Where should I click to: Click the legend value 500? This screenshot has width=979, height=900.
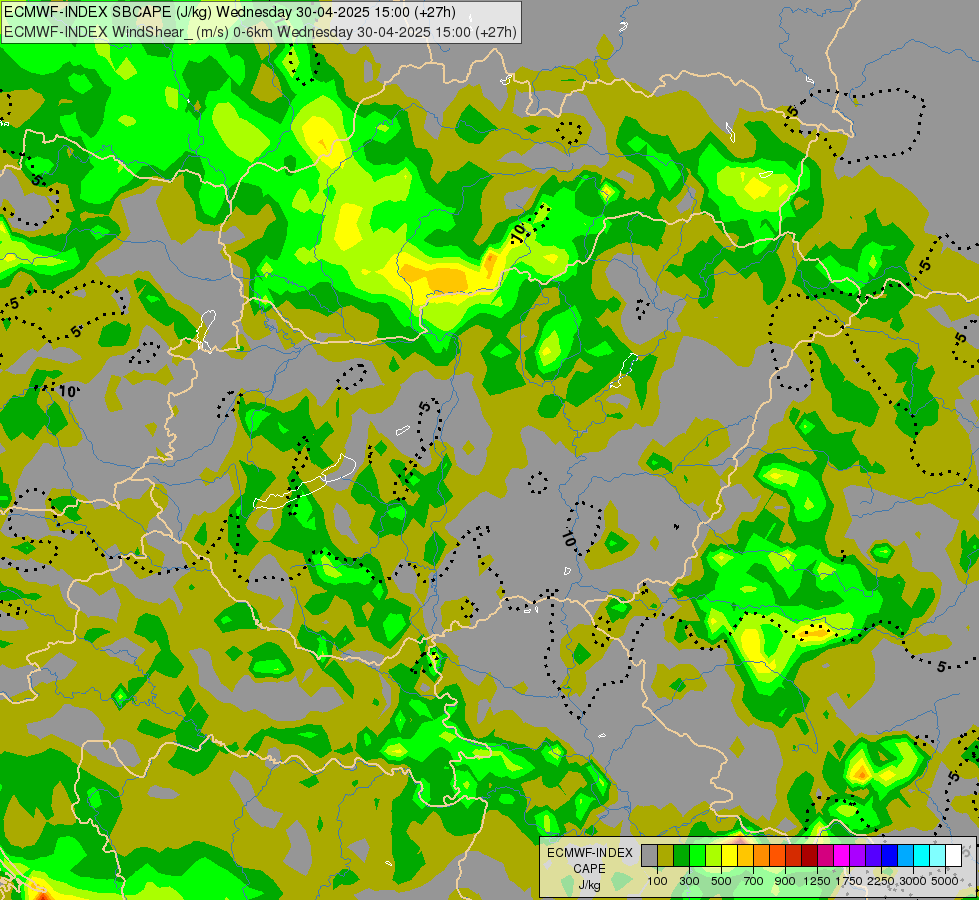pyautogui.click(x=721, y=881)
